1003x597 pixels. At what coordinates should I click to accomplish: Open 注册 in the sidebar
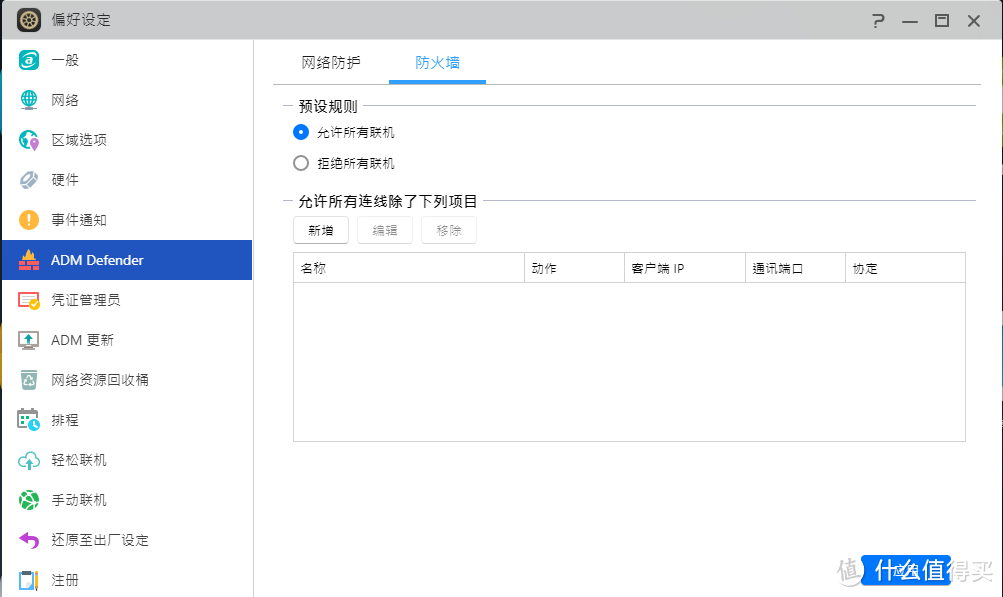[127, 580]
